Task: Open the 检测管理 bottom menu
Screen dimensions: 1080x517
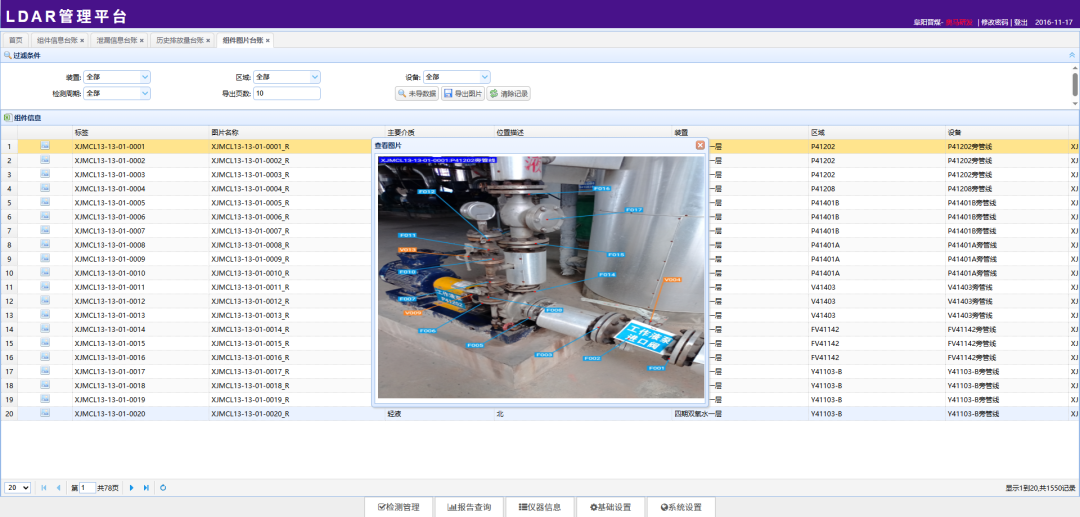Action: point(399,507)
